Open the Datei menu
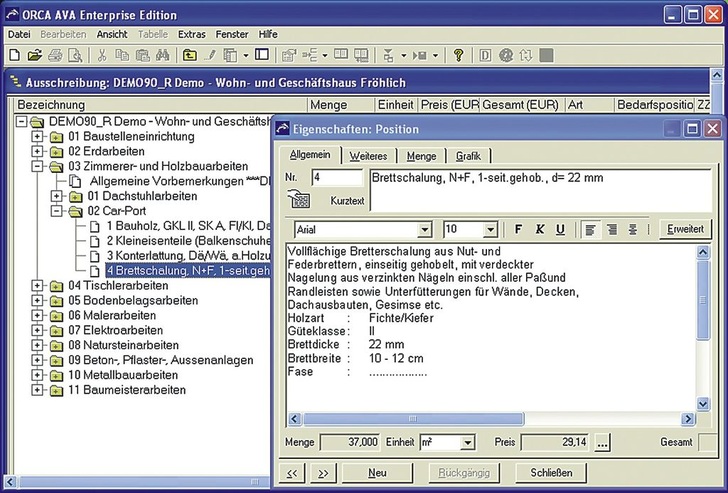 19,34
